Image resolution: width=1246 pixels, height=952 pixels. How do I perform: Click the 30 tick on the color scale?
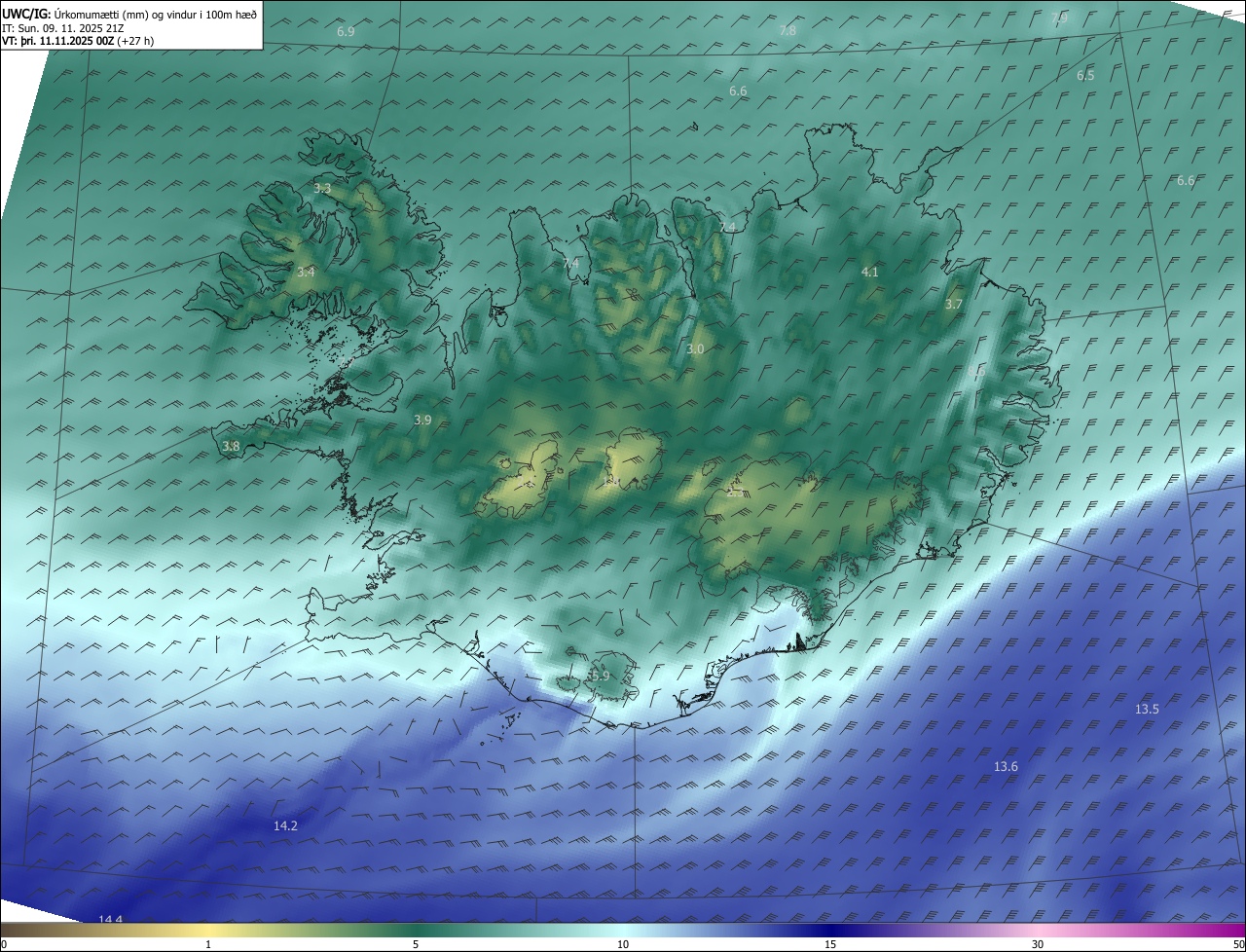pos(1038,944)
